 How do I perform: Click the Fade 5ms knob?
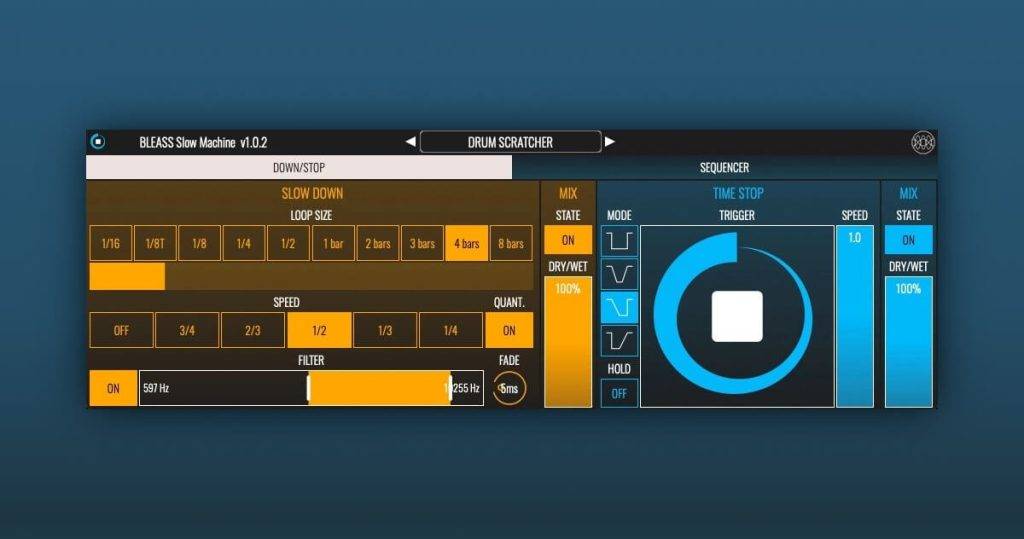click(x=509, y=388)
